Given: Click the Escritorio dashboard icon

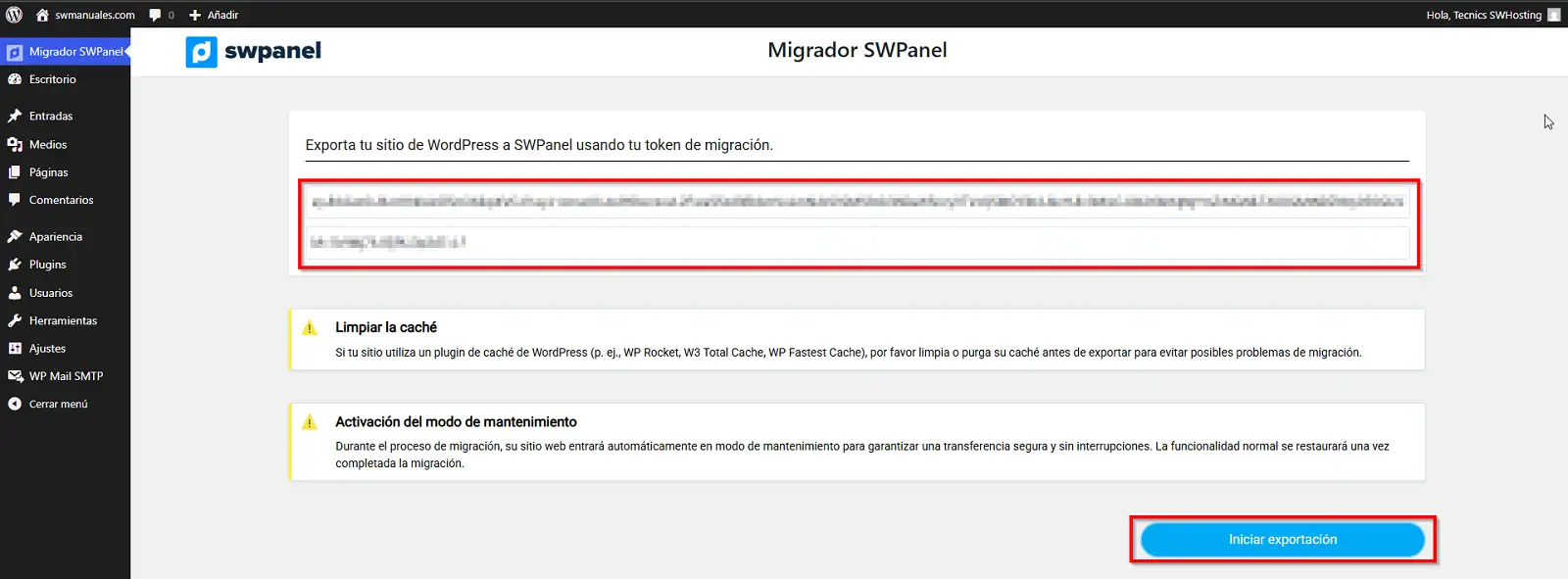Looking at the screenshot, I should 15,79.
